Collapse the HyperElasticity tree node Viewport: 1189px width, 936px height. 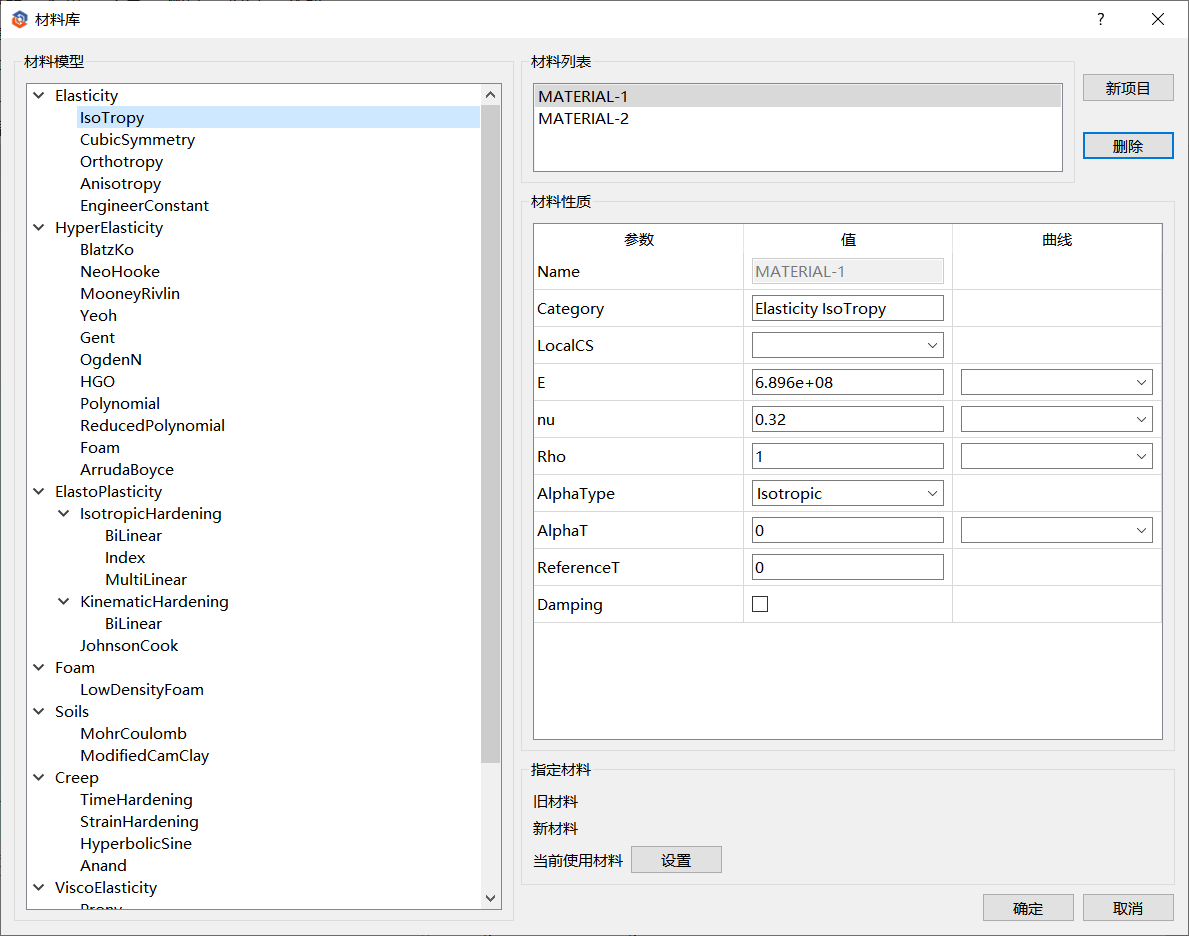click(x=39, y=228)
